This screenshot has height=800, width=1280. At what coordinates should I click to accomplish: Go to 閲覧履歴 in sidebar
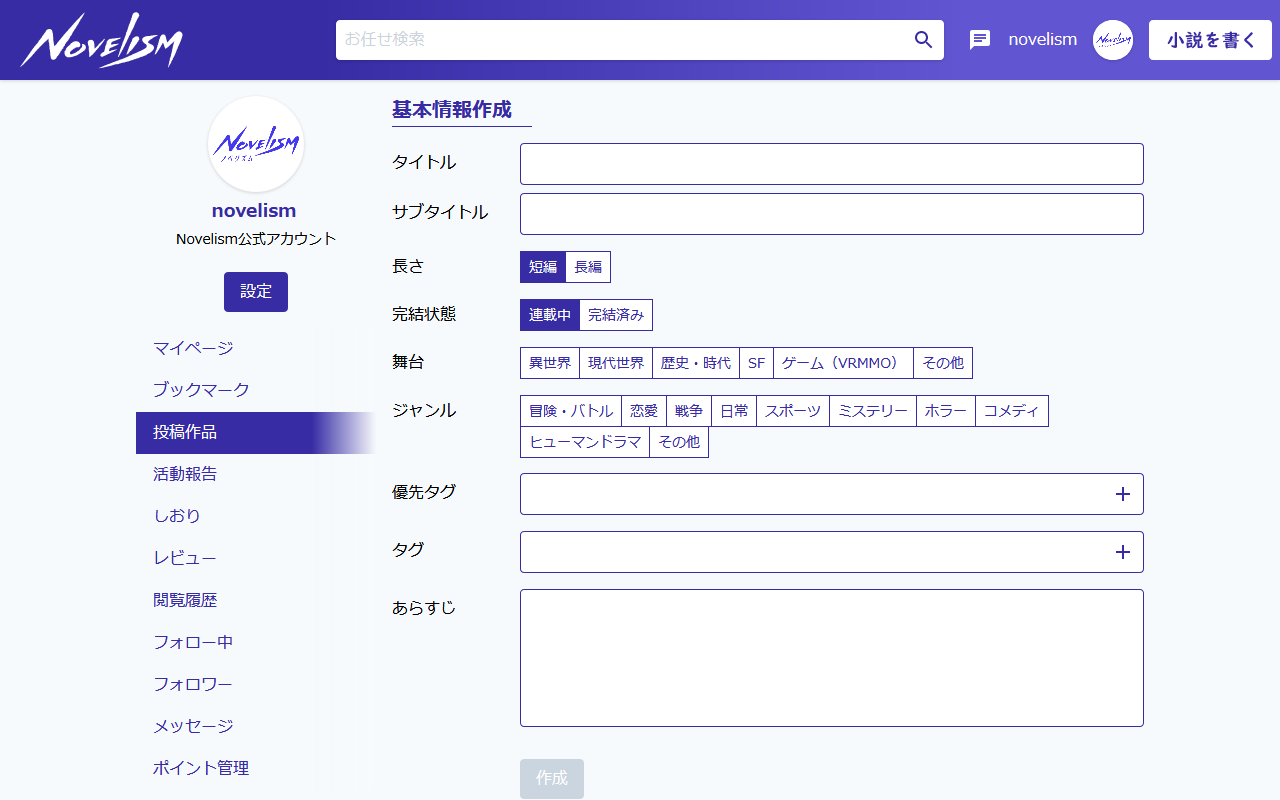click(x=185, y=600)
